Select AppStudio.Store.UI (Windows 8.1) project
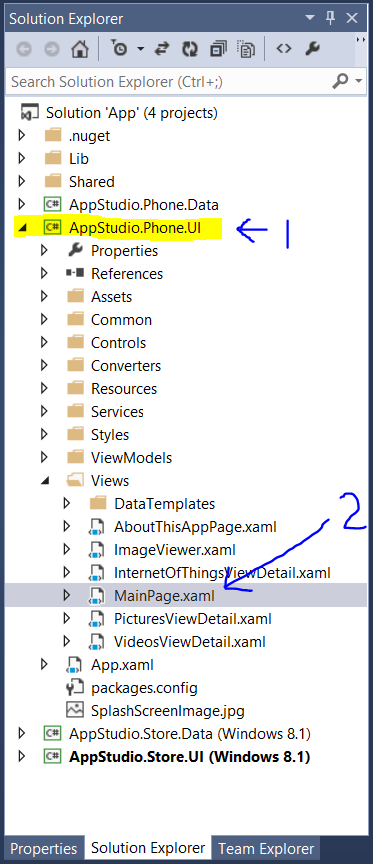 pyautogui.click(x=190, y=757)
